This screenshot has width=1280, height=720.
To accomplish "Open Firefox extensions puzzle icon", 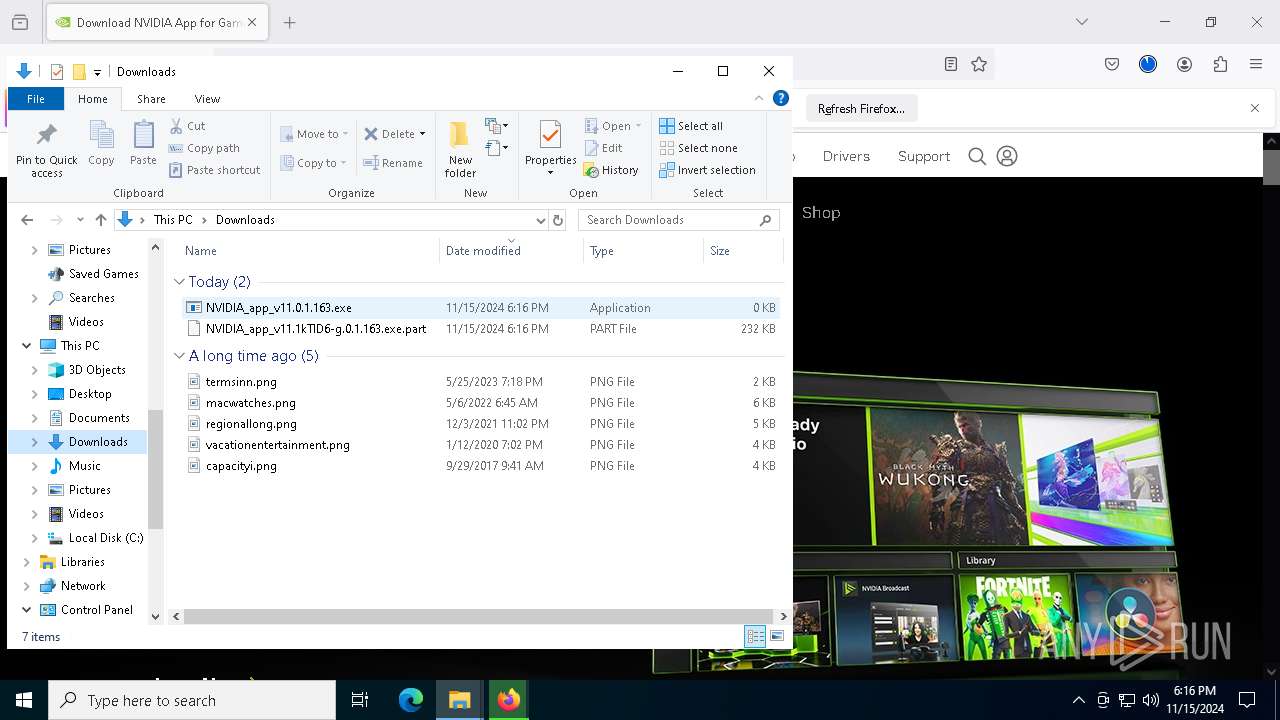I will point(1220,64).
